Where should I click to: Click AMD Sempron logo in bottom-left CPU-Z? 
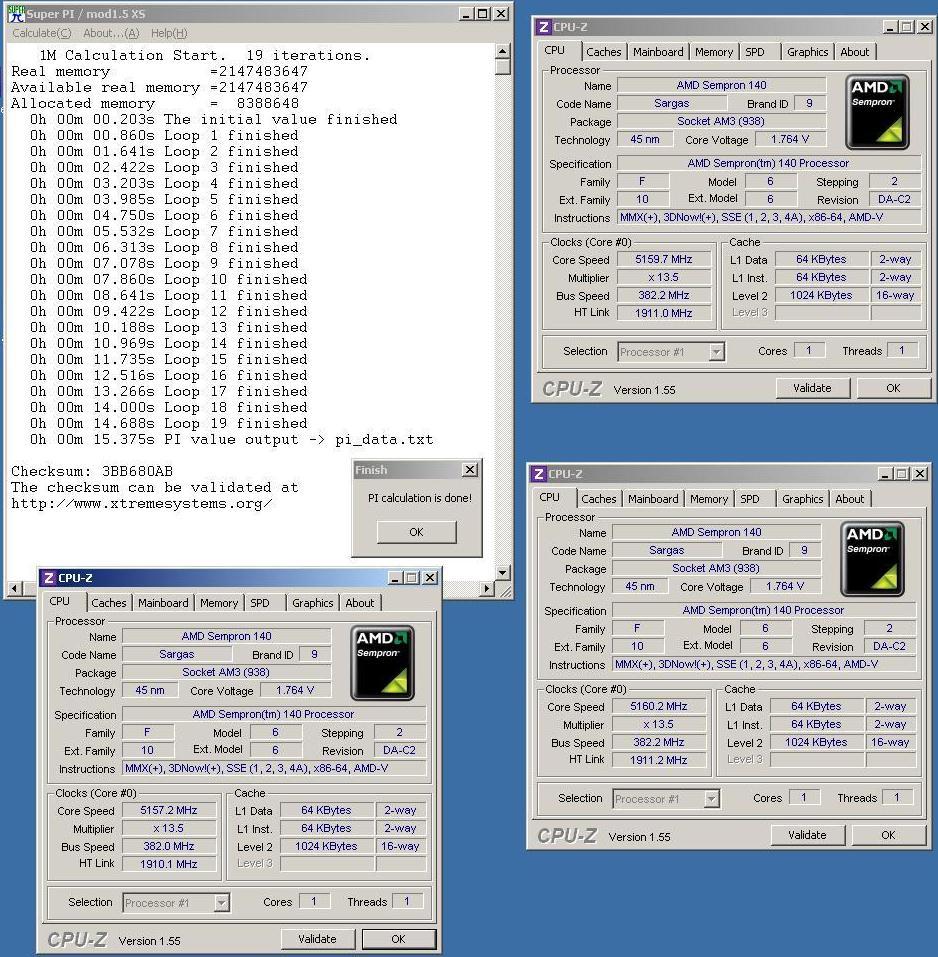[383, 663]
